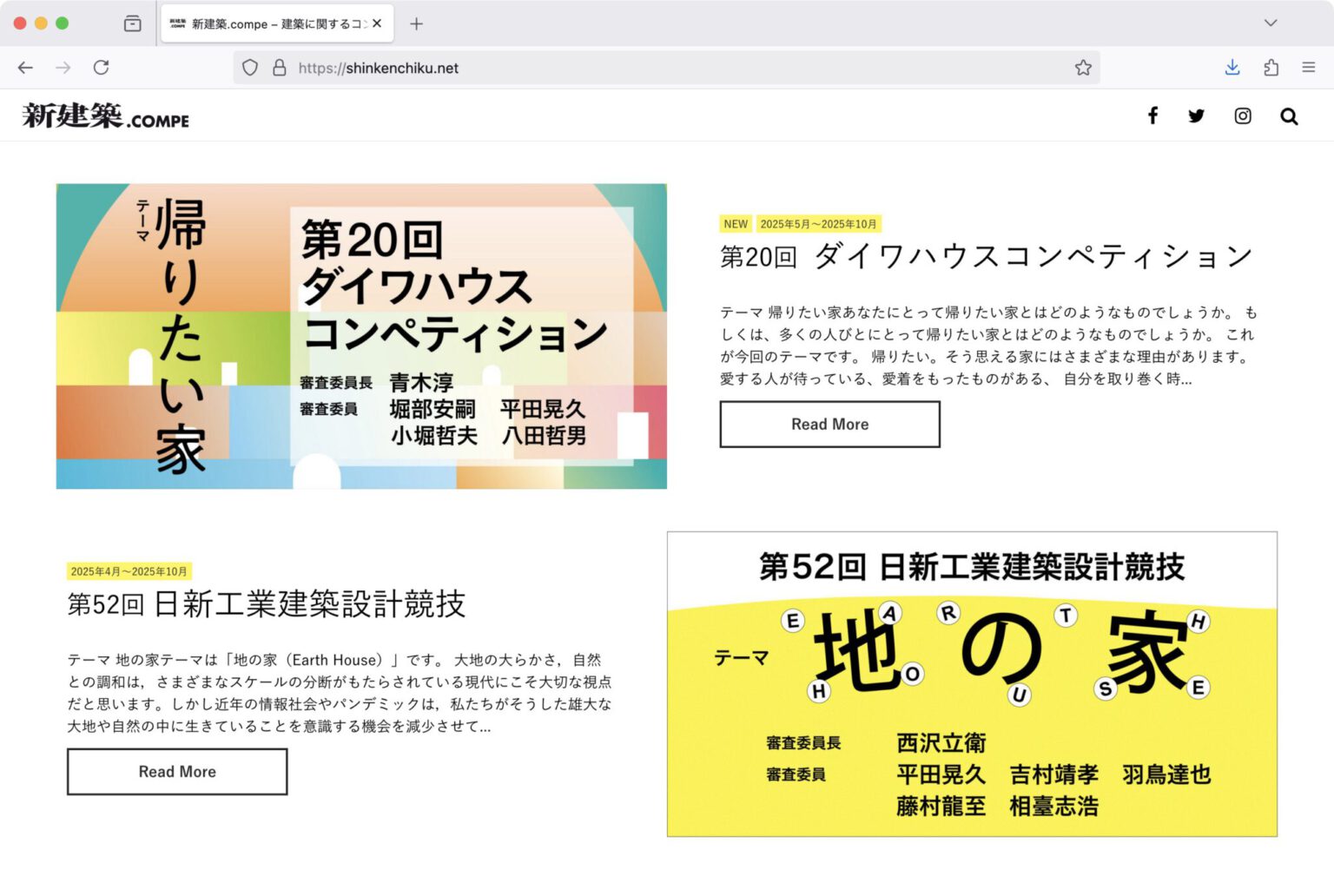This screenshot has height=896, width=1334.
Task: Reload the page with the refresh icon
Action: [102, 68]
